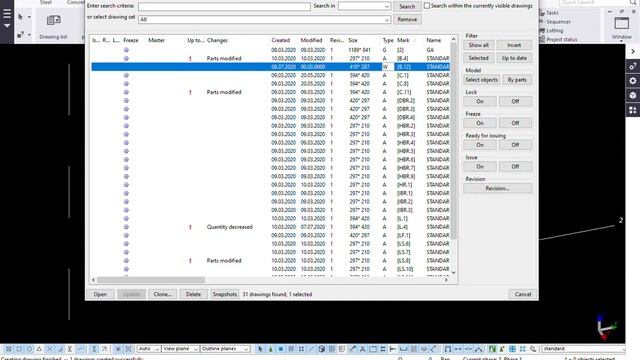The height and width of the screenshot is (360, 640).
Task: Open the side pane icon above the gear
Action: coord(633,66)
